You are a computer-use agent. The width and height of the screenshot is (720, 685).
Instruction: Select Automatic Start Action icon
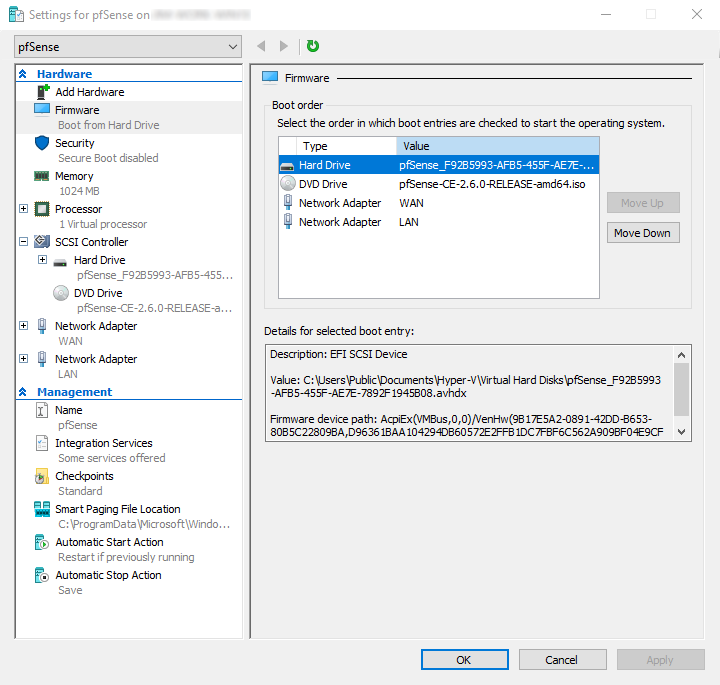42,542
